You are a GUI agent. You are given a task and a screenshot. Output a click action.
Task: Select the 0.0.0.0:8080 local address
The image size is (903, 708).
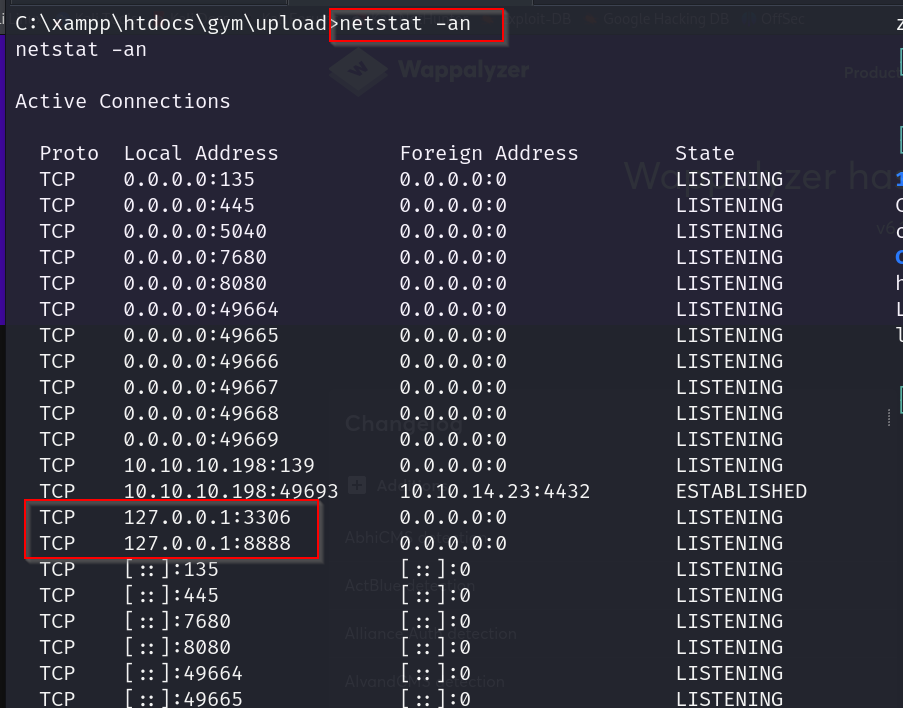195,283
